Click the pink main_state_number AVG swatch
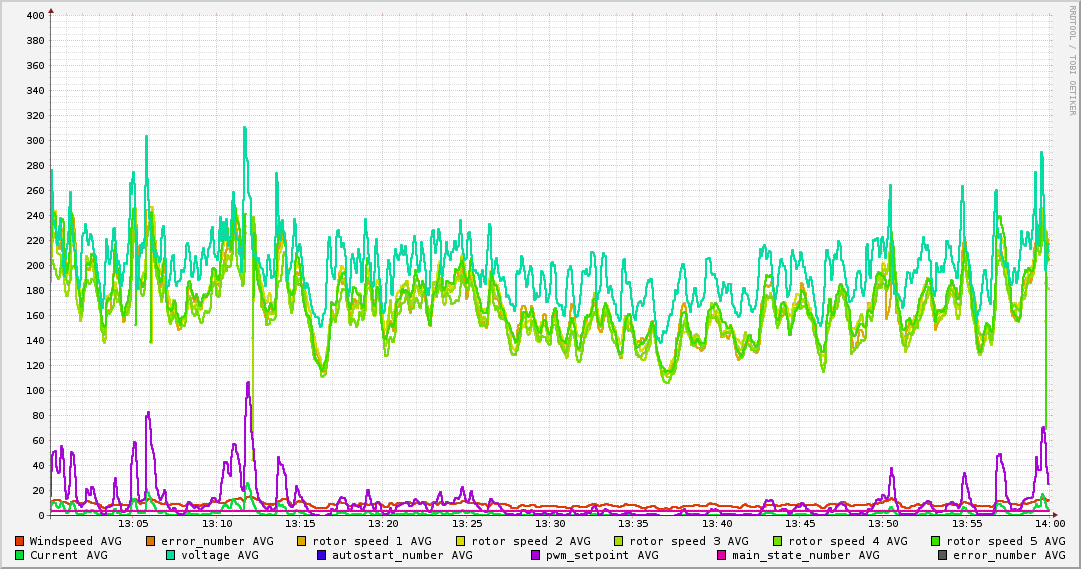Viewport: 1081px width, 569px height. point(722,555)
